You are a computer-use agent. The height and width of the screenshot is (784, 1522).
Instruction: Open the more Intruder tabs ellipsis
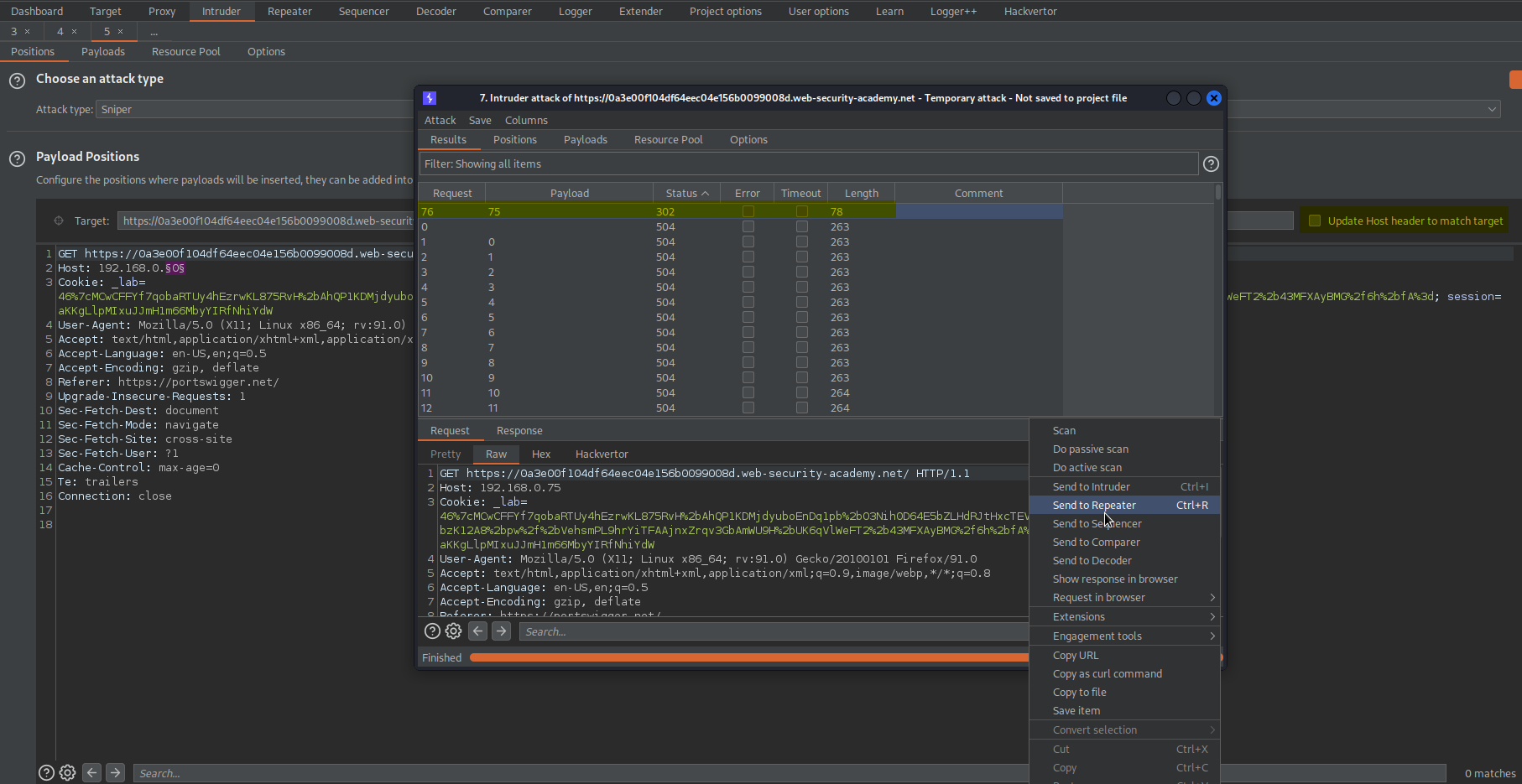pyautogui.click(x=154, y=32)
